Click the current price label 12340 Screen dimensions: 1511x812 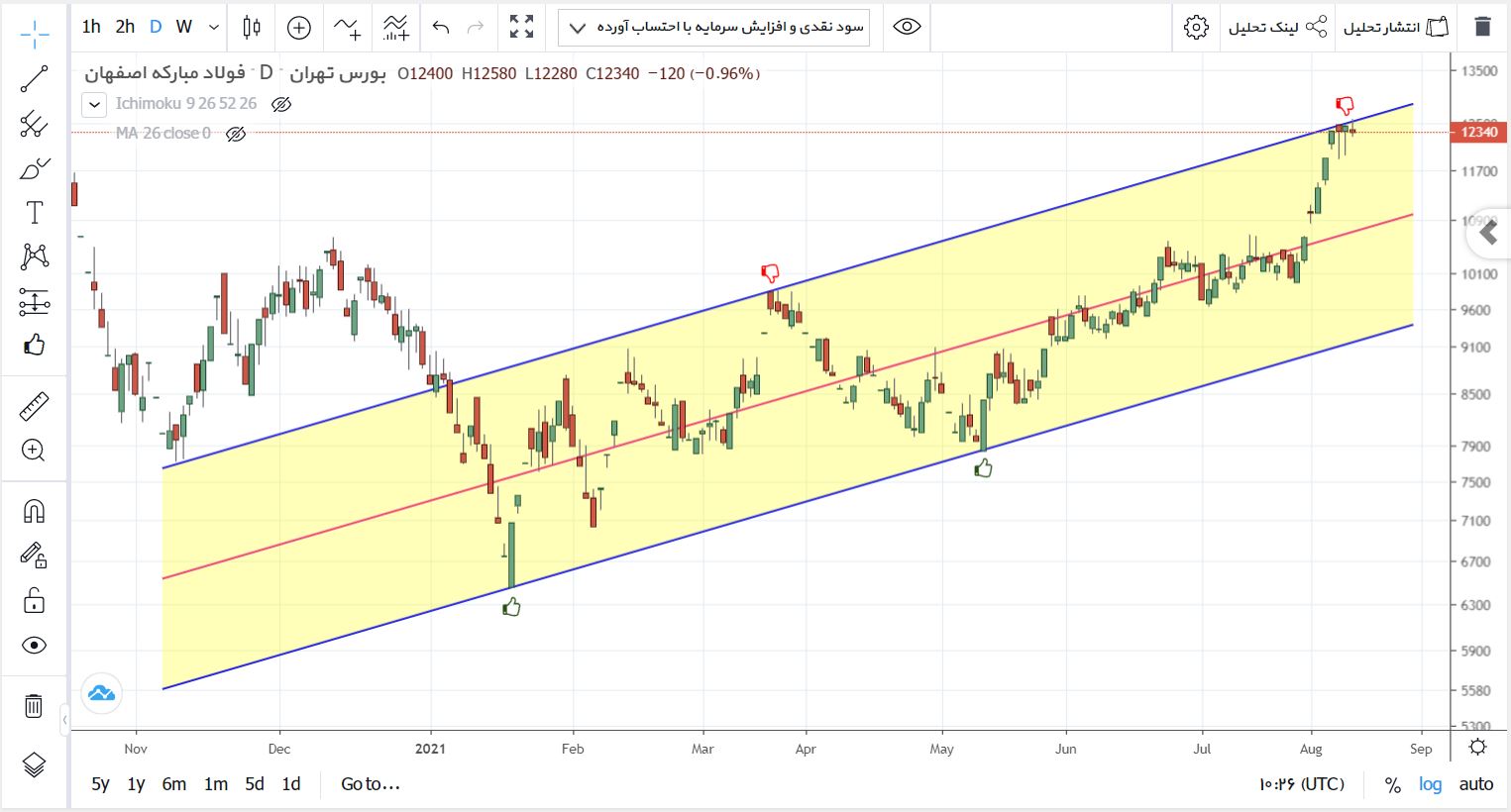[x=1478, y=132]
